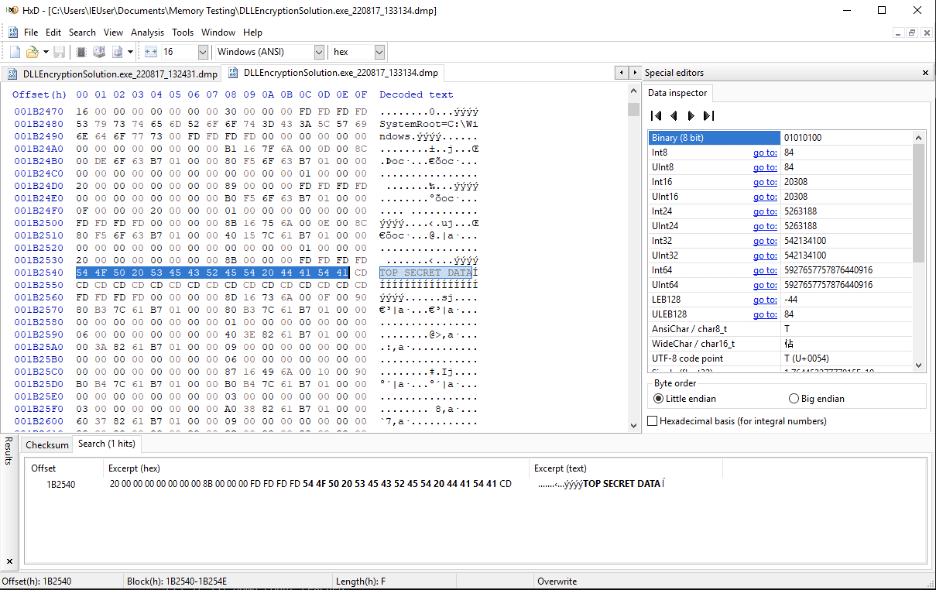Image resolution: width=936 pixels, height=590 pixels.
Task: Open the Edit menu
Action: tap(53, 32)
